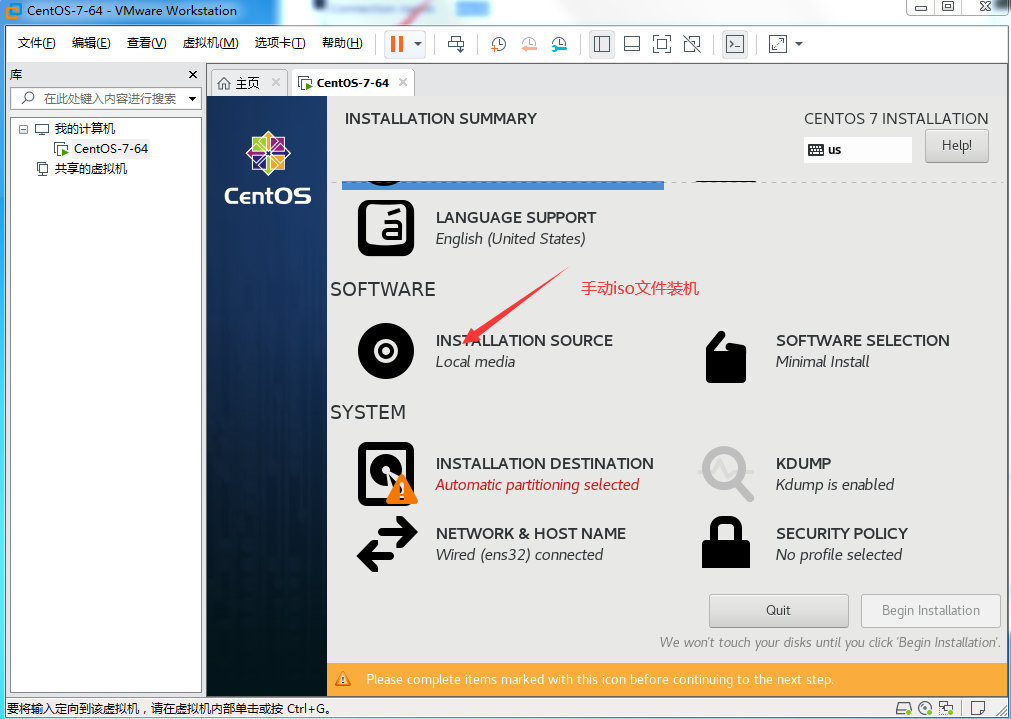Open SOFTWARE SELECTION settings
1011x719 pixels.
coord(862,340)
